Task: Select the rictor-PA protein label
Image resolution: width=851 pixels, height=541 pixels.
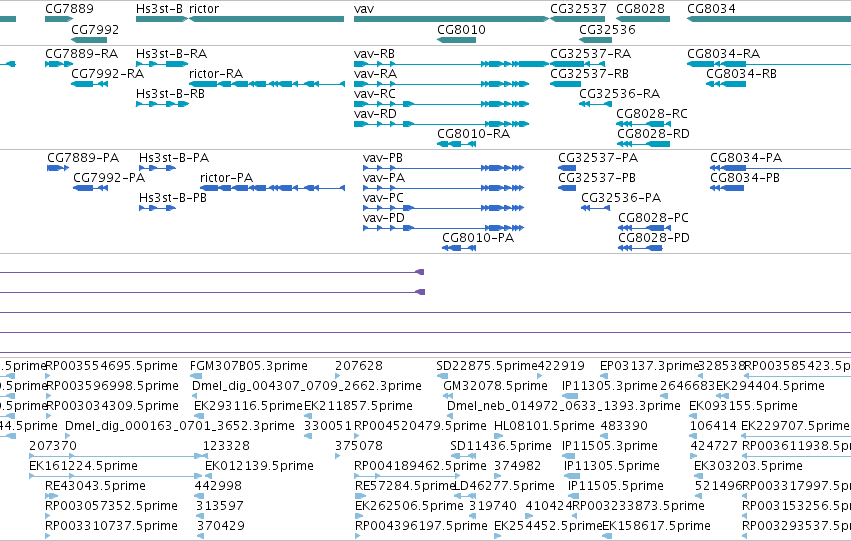Action: pyautogui.click(x=226, y=178)
